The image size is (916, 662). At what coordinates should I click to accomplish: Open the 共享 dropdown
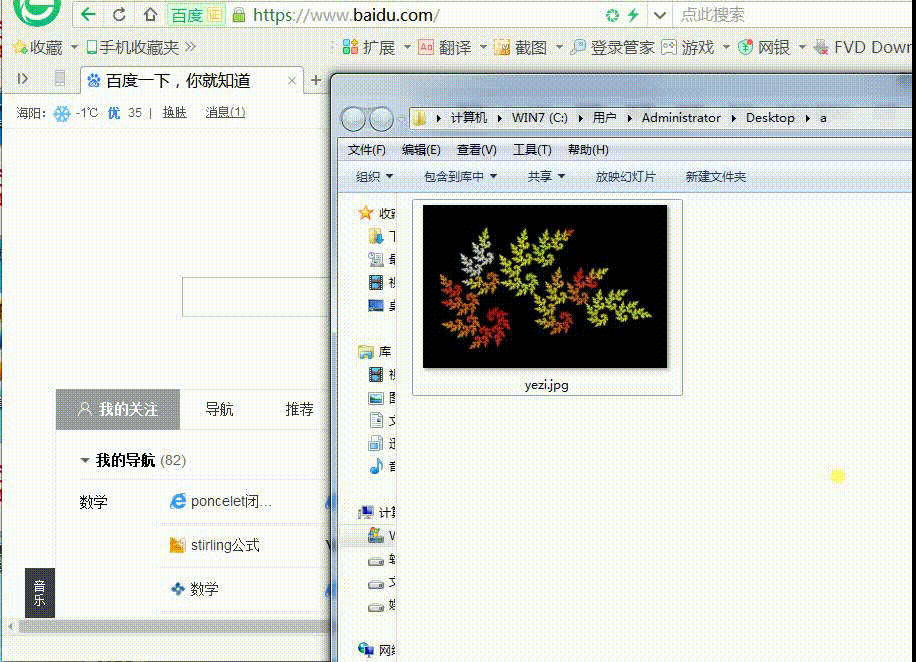click(546, 176)
